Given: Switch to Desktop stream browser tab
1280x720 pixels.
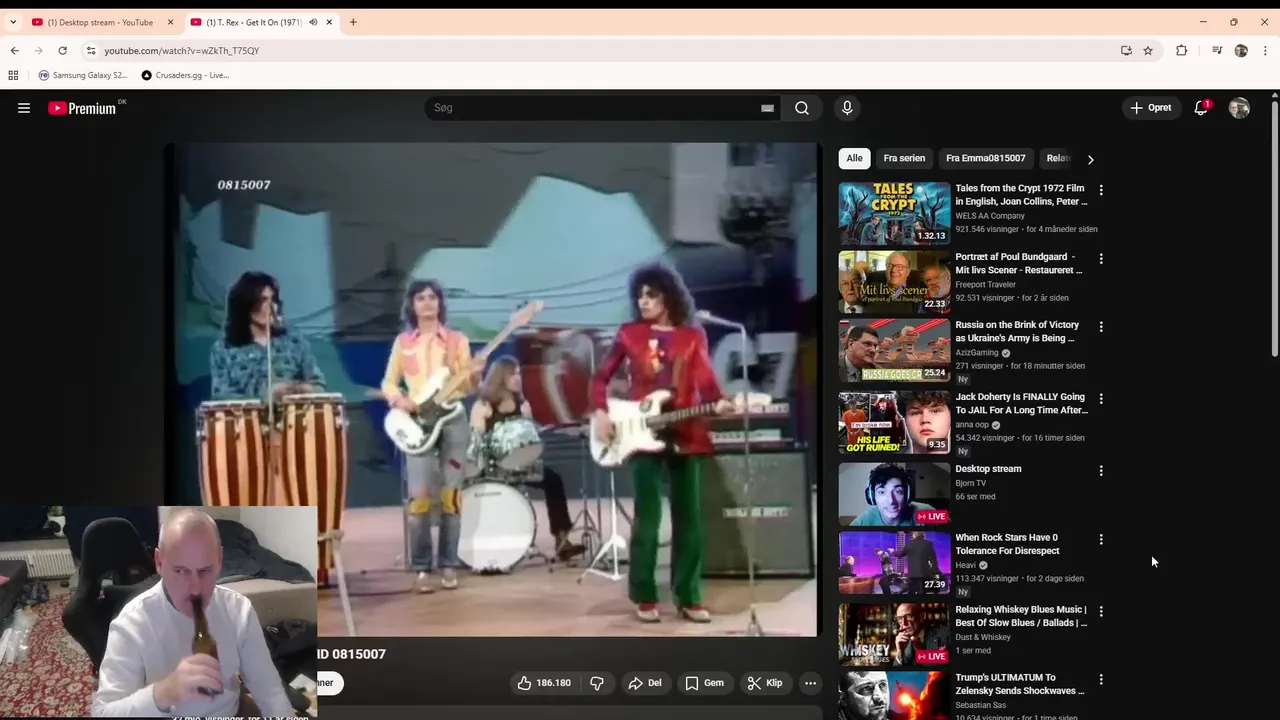Looking at the screenshot, I should [x=100, y=22].
